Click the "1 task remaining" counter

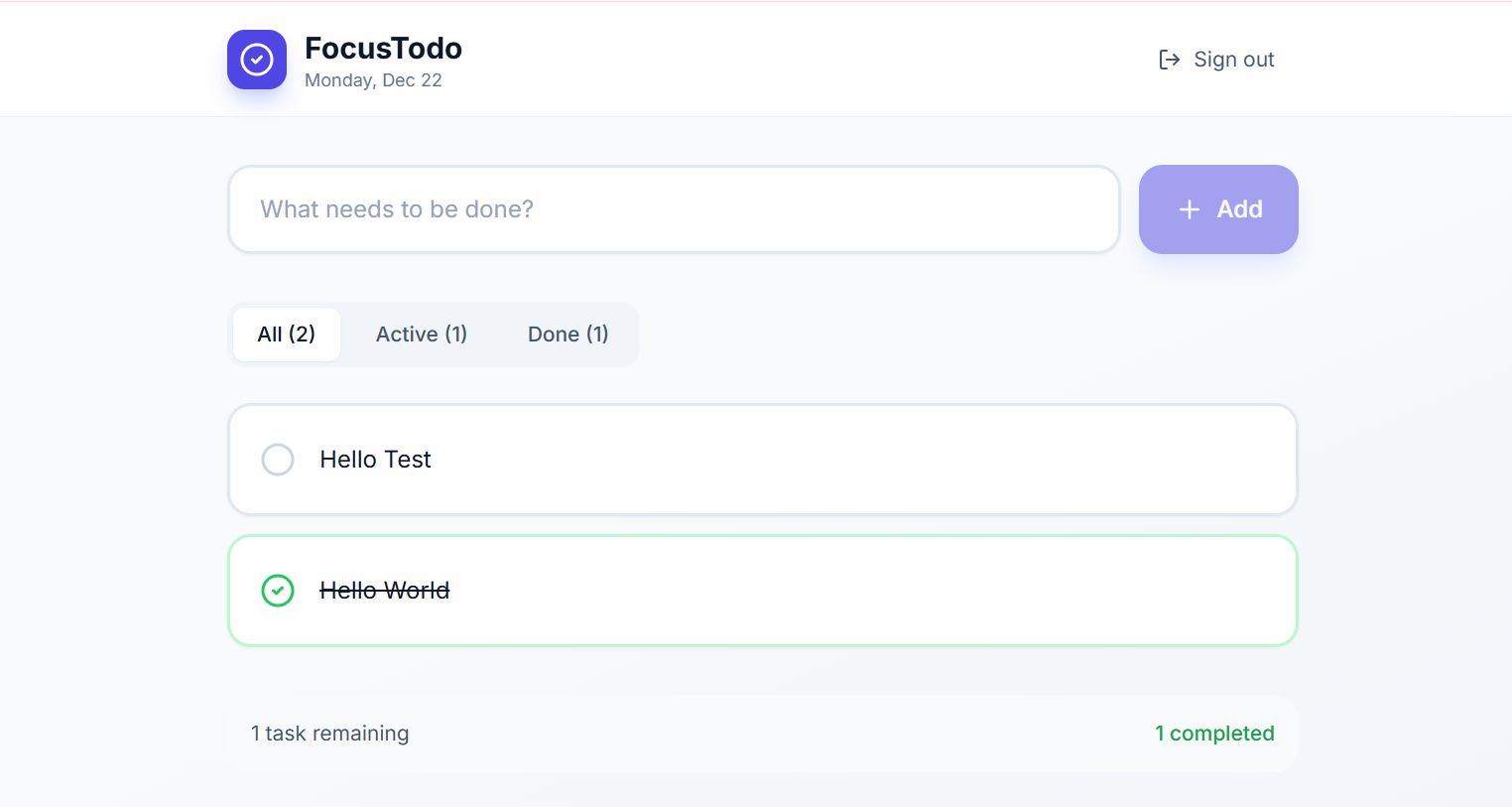coord(329,734)
